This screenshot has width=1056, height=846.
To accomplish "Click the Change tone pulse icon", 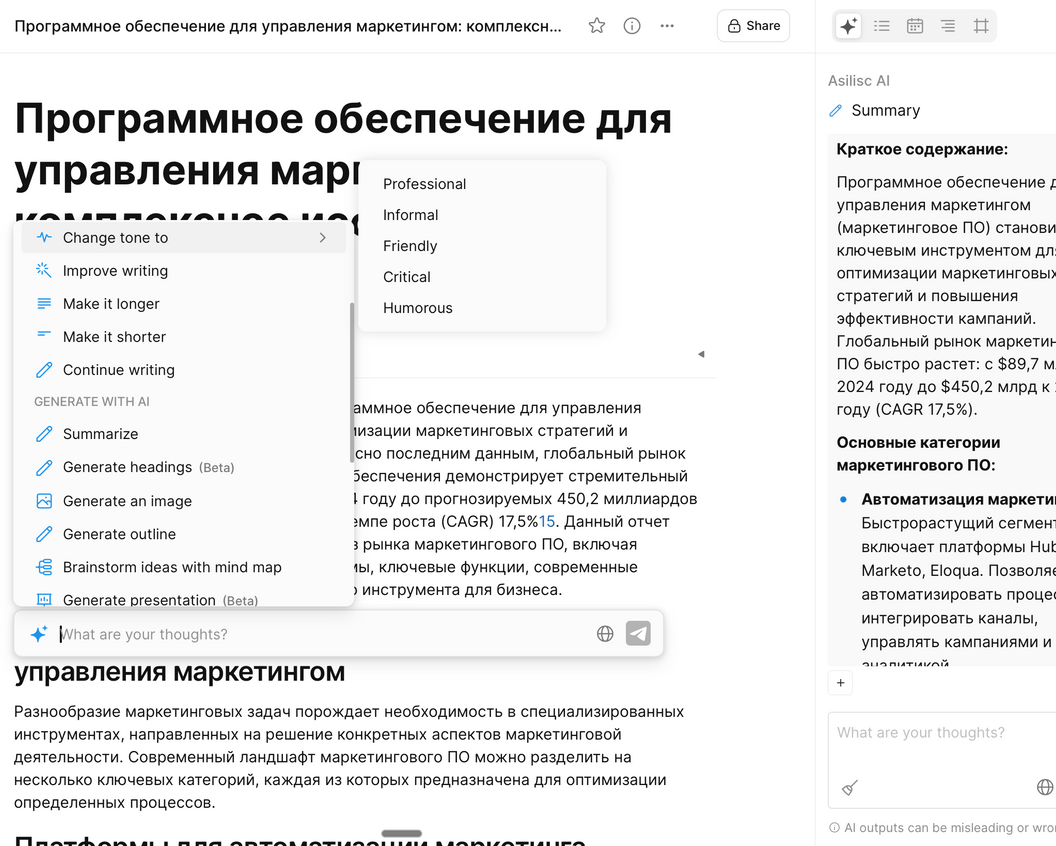I will pyautogui.click(x=44, y=237).
